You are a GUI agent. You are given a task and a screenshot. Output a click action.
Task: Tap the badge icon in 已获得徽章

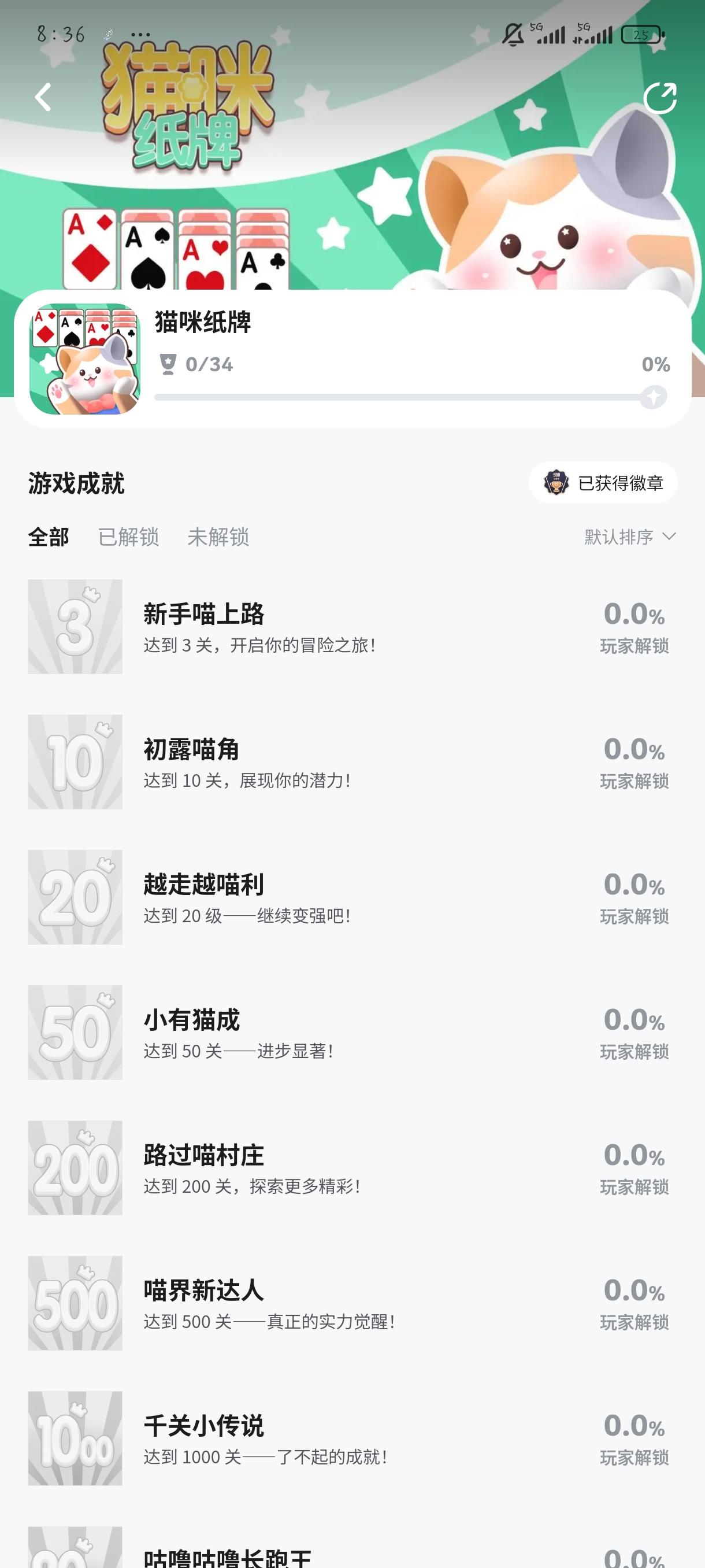click(556, 483)
